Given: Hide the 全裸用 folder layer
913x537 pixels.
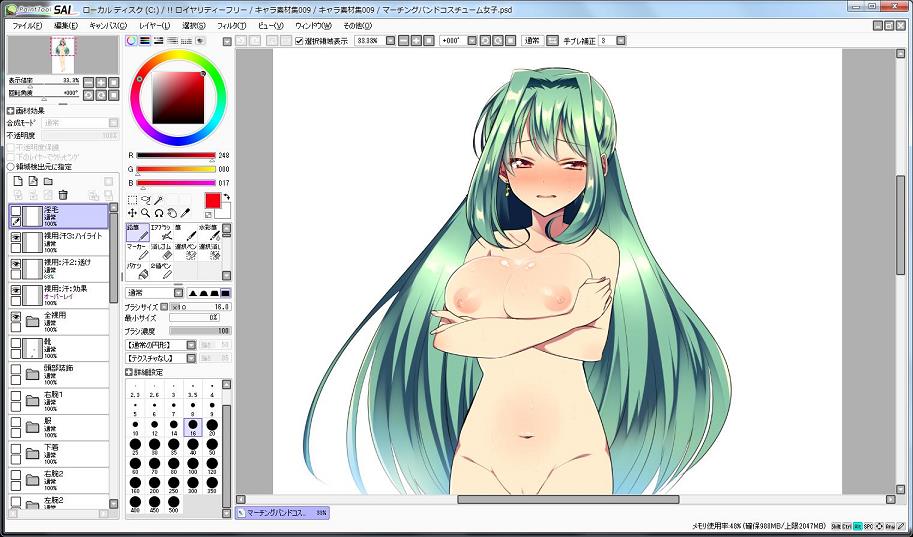Looking at the screenshot, I should point(16,317).
